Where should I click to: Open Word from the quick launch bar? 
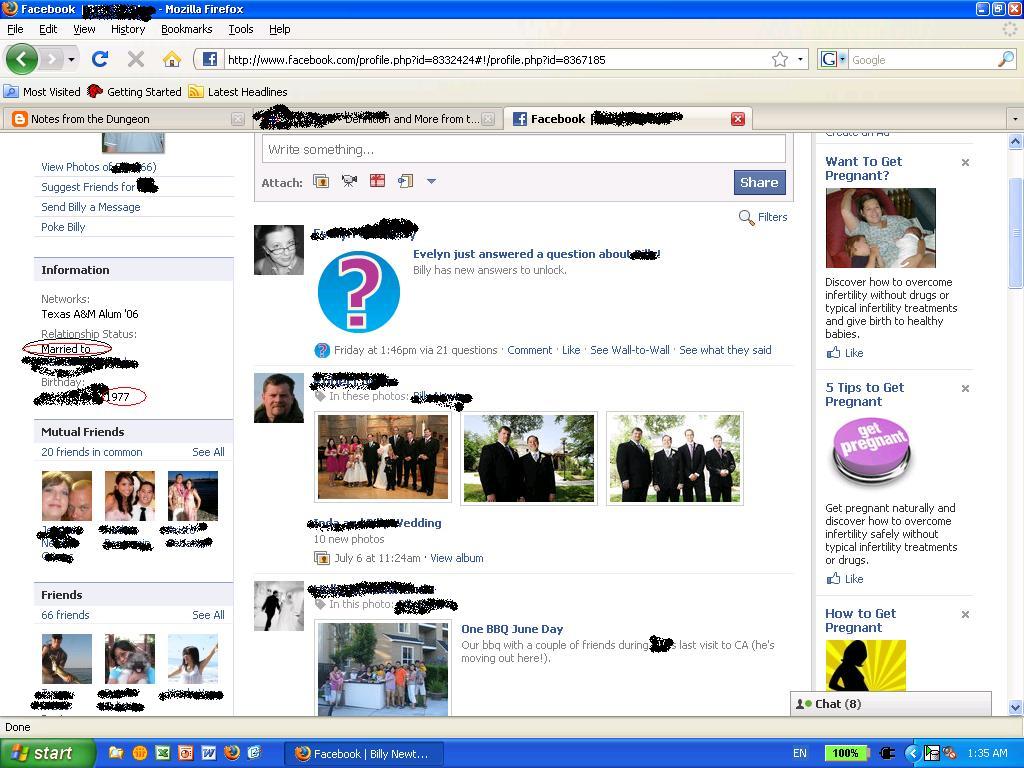coord(208,753)
